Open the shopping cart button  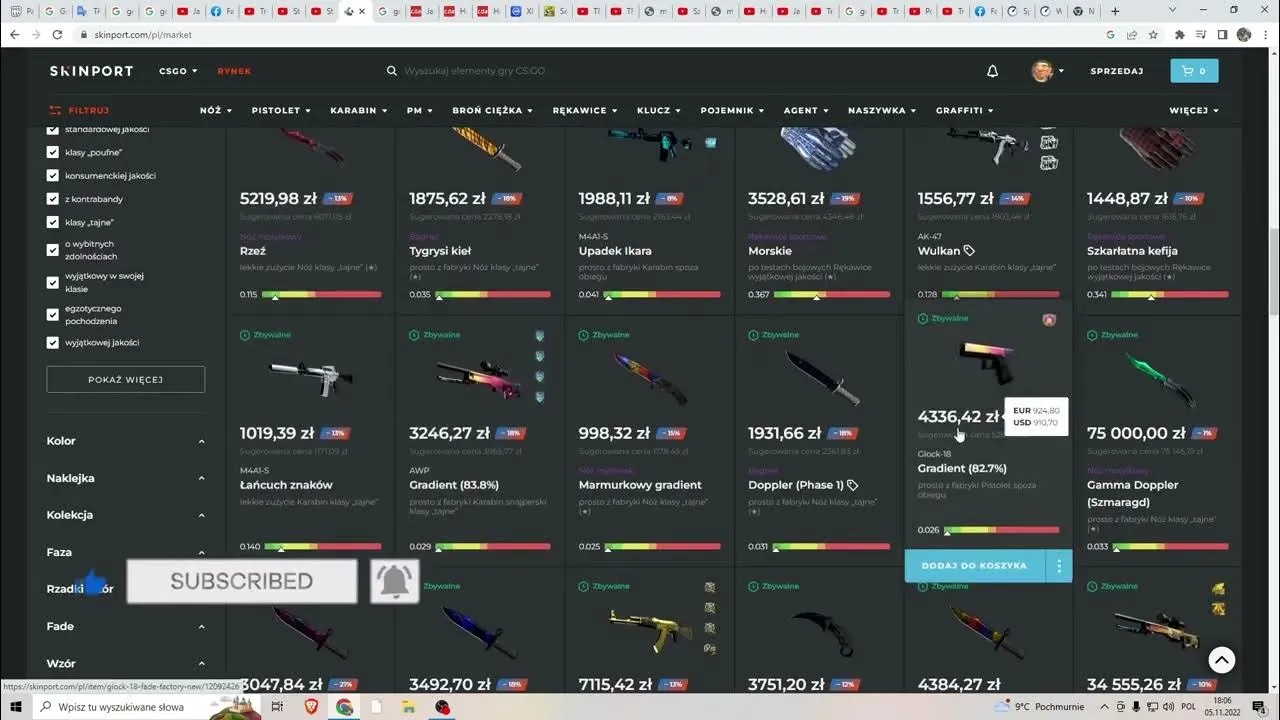pyautogui.click(x=1194, y=71)
